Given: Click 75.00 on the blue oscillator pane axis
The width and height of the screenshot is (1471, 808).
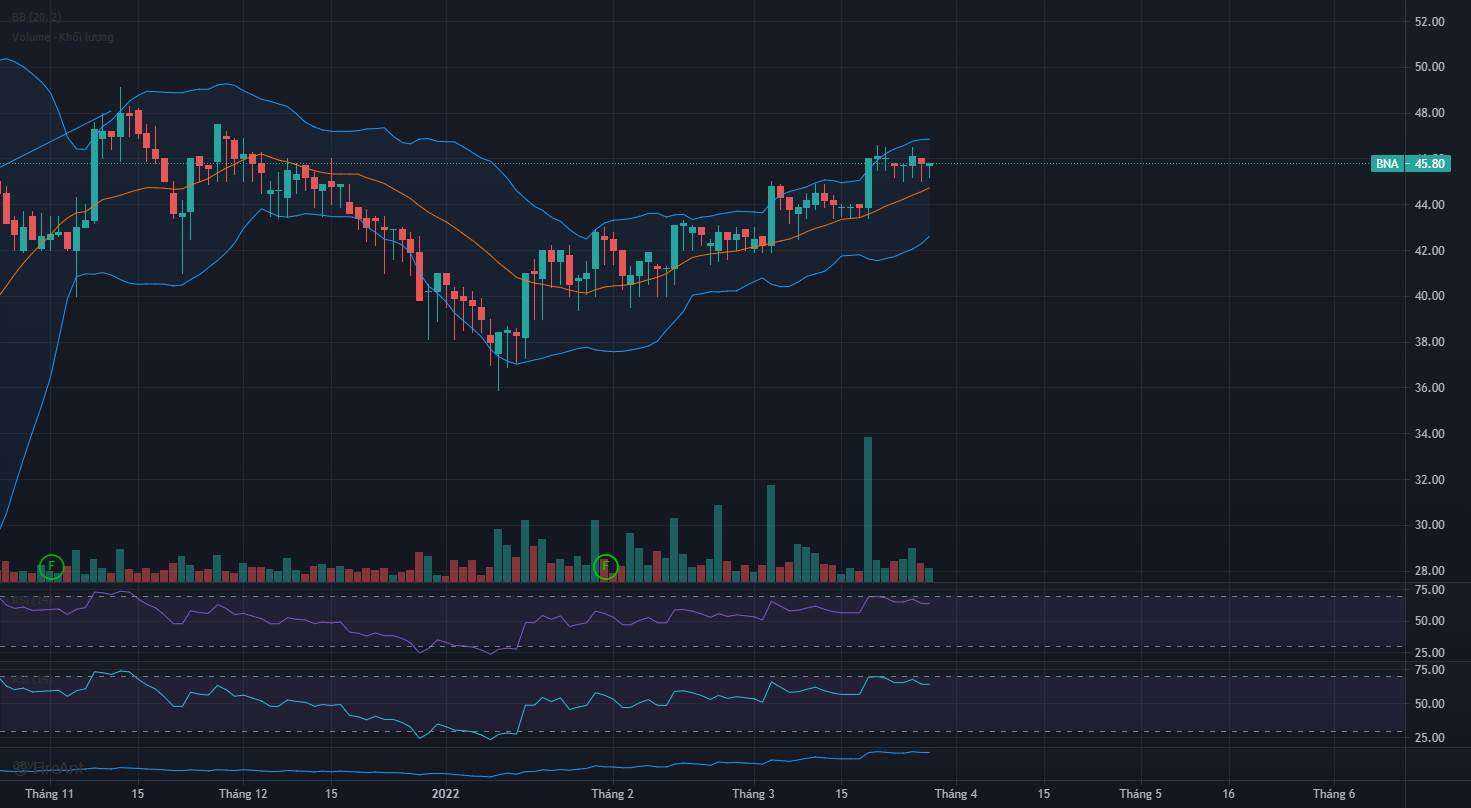Looking at the screenshot, I should click(1430, 670).
